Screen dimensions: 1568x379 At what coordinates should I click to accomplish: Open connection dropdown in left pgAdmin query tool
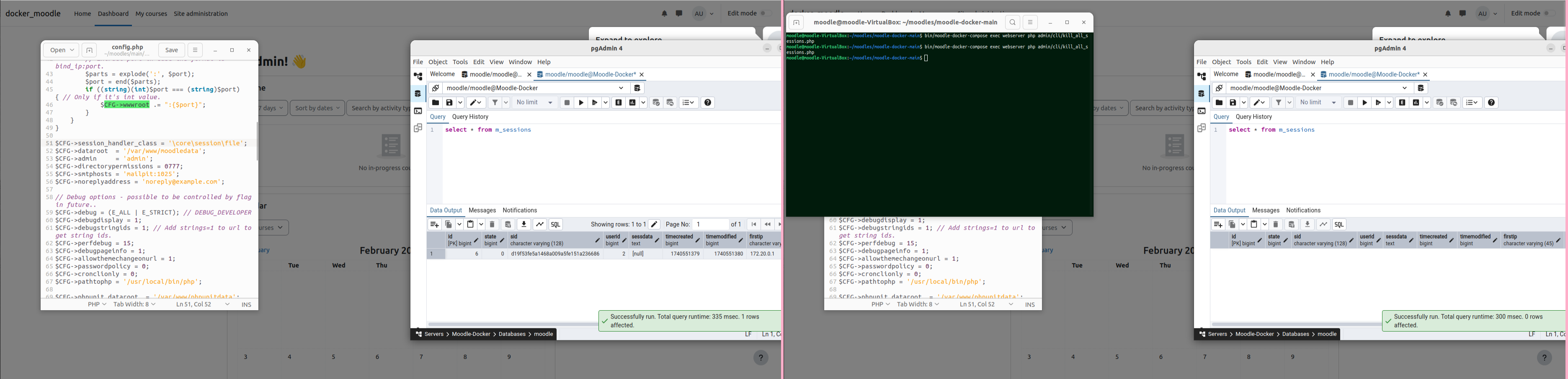point(535,88)
